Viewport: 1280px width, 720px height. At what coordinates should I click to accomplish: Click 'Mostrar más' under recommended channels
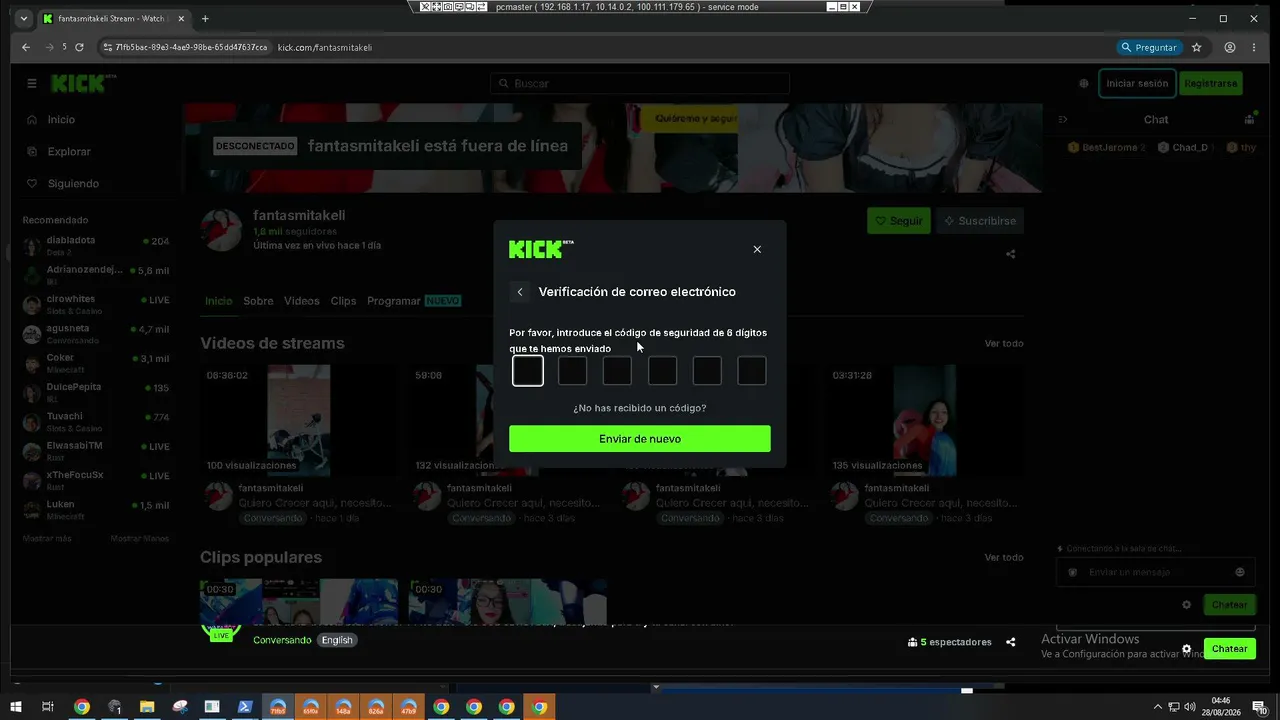[x=47, y=538]
